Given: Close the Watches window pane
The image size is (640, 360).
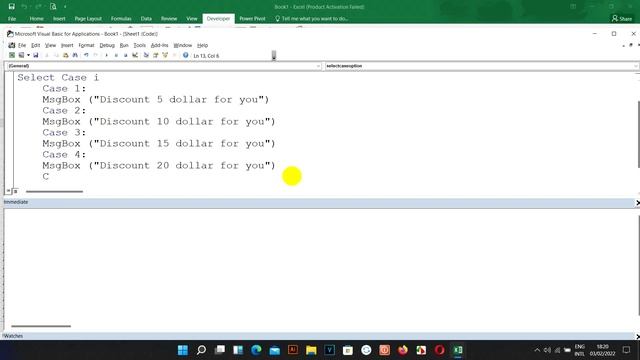Looking at the screenshot, I should click(x=637, y=336).
